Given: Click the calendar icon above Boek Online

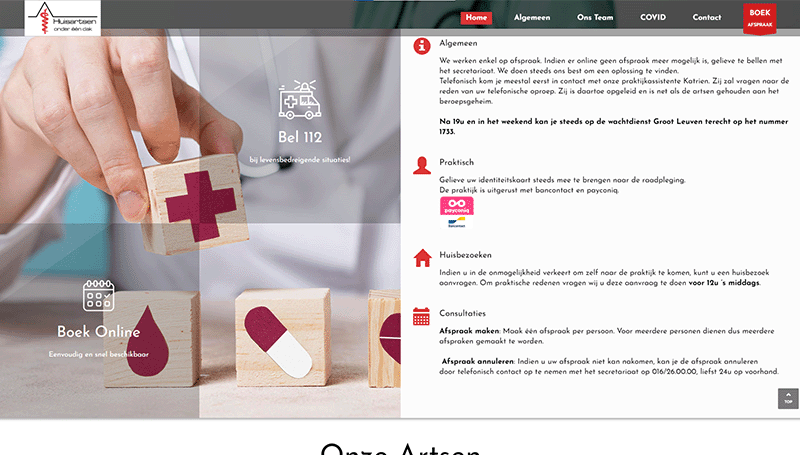Looking at the screenshot, I should pyautogui.click(x=98, y=295).
